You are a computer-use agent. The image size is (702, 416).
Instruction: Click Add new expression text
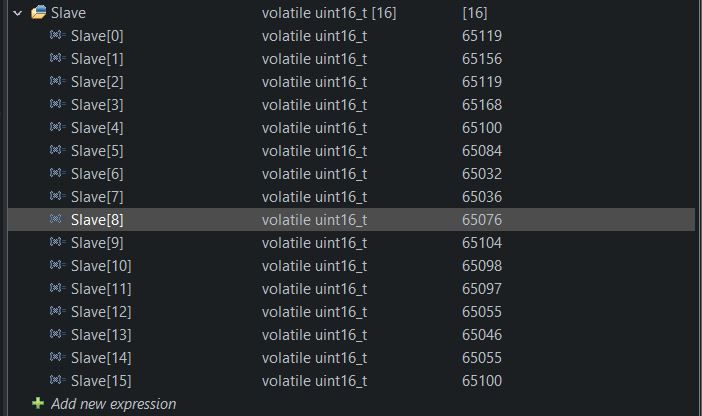pos(113,404)
